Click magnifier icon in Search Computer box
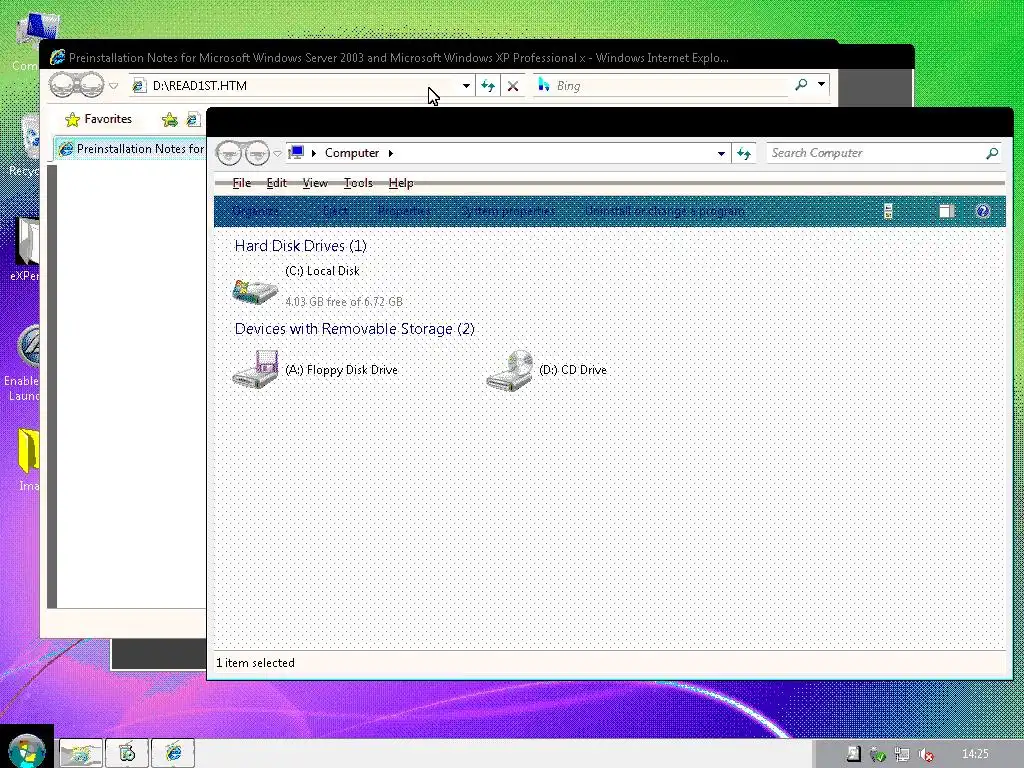The height and width of the screenshot is (768, 1024). [x=992, y=153]
